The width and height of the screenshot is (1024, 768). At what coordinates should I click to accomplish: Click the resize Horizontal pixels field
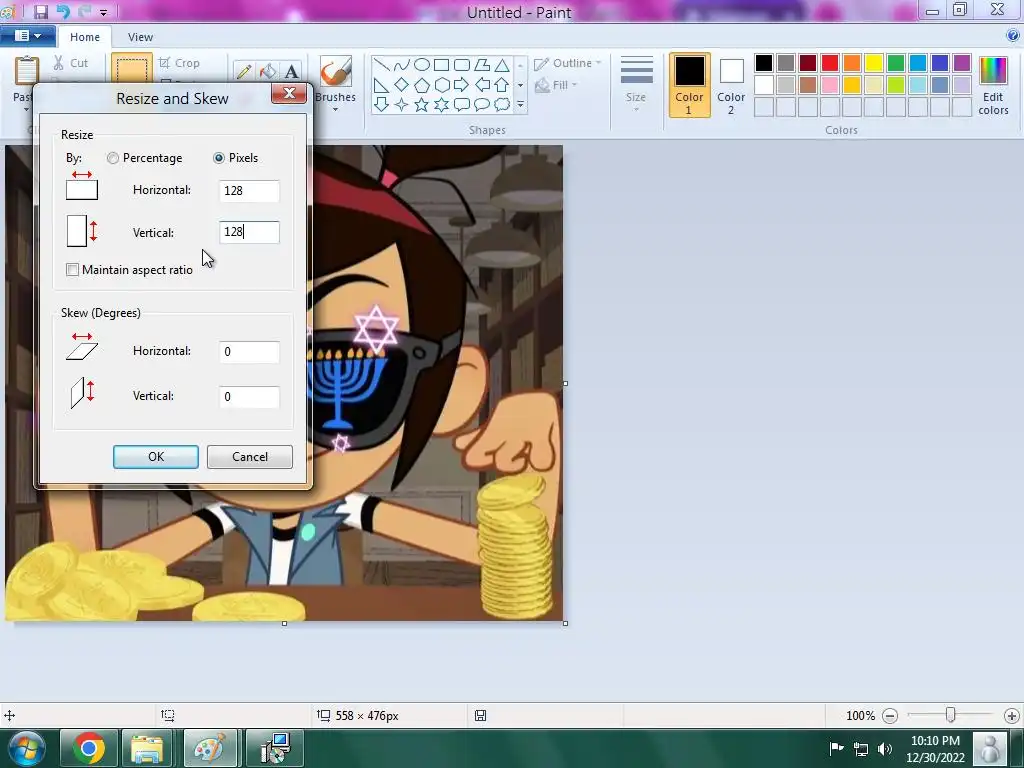tap(249, 191)
